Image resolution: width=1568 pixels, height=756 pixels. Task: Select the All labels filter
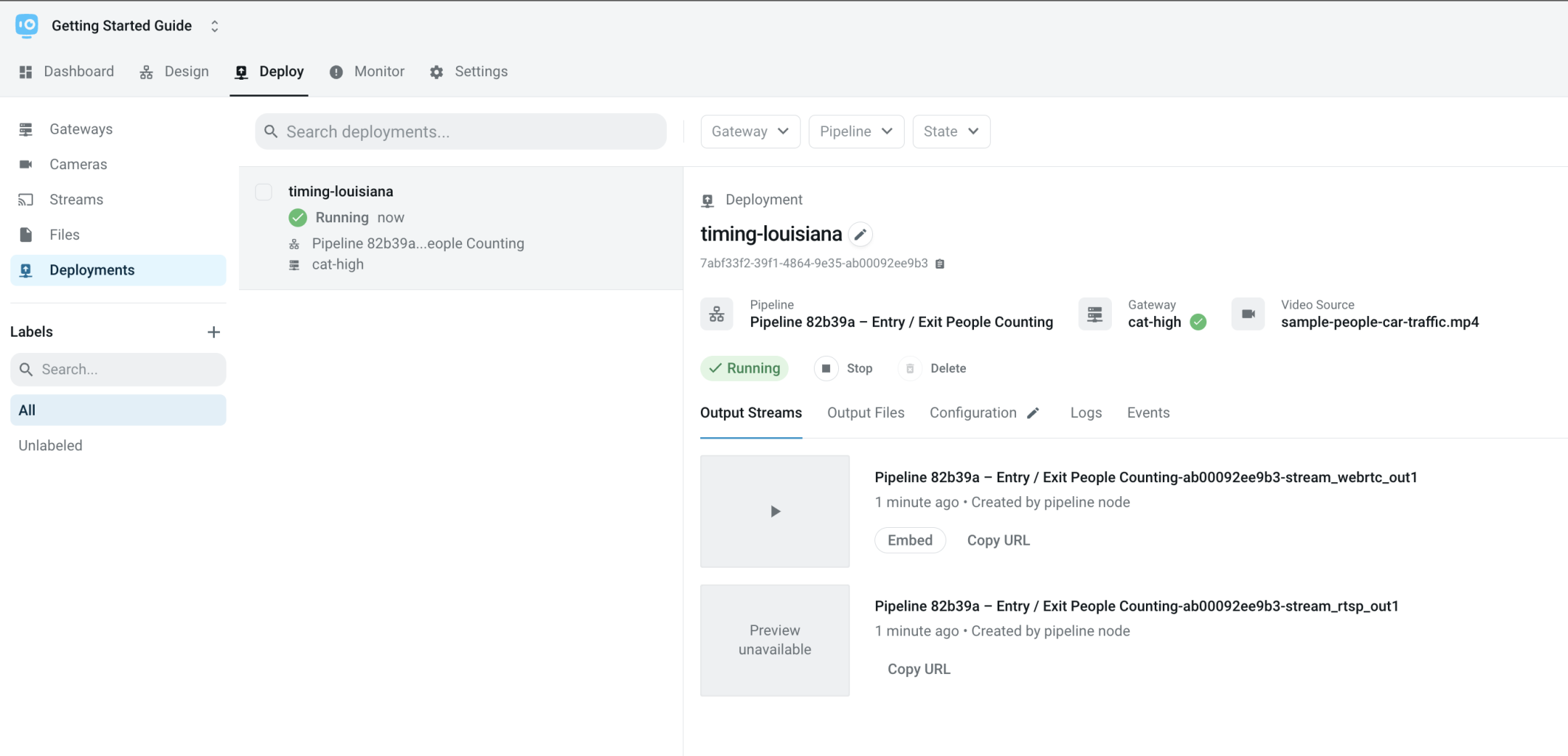point(118,410)
